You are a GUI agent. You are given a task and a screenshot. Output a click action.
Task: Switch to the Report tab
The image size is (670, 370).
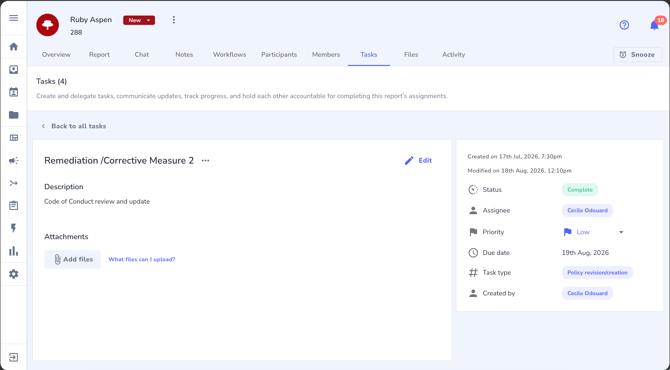pos(99,55)
